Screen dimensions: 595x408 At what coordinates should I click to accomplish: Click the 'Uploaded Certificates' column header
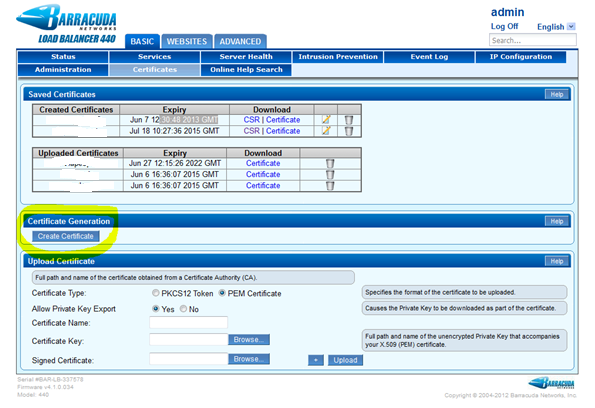[x=78, y=153]
